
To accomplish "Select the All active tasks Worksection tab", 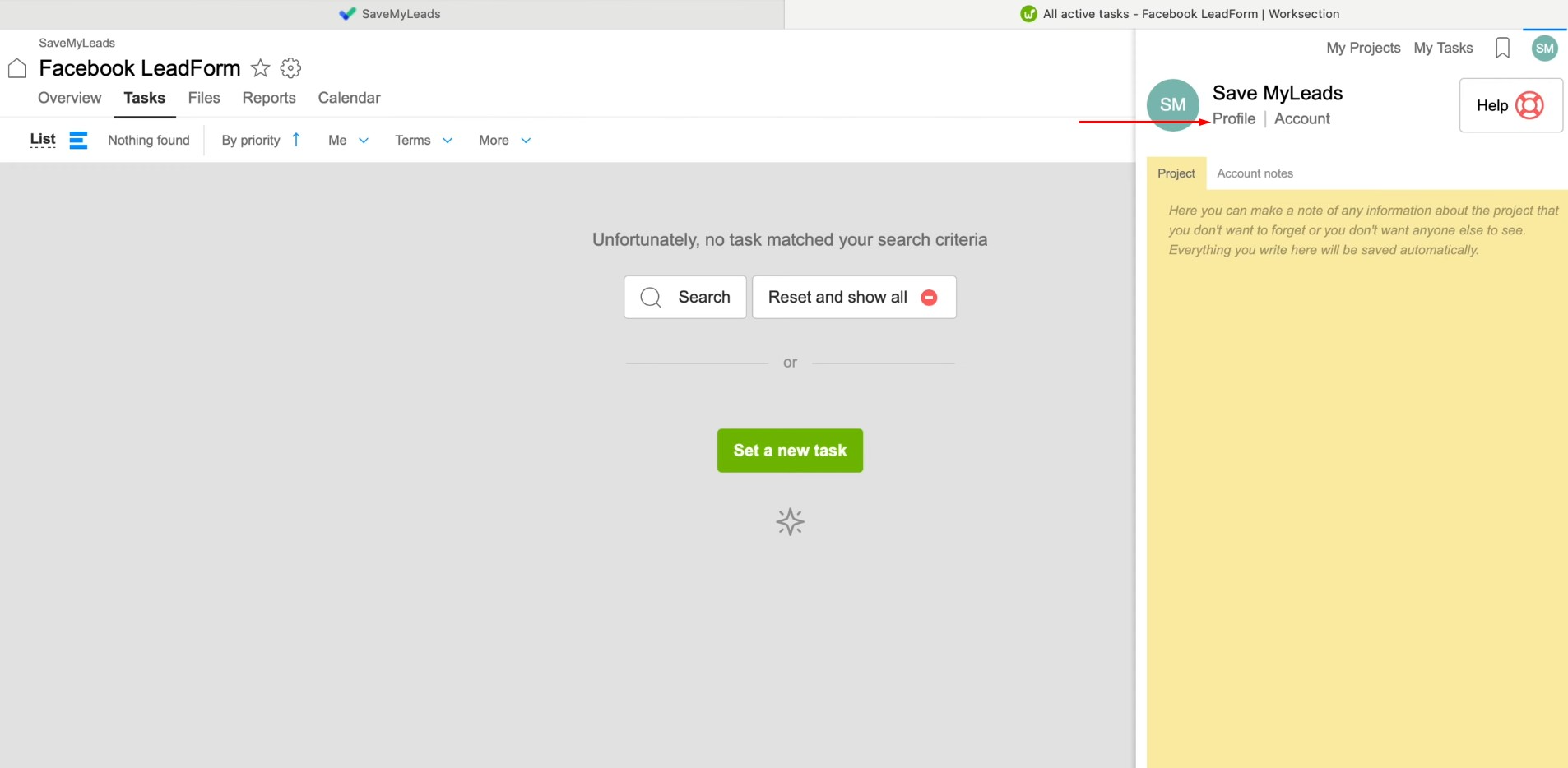I will (1176, 14).
